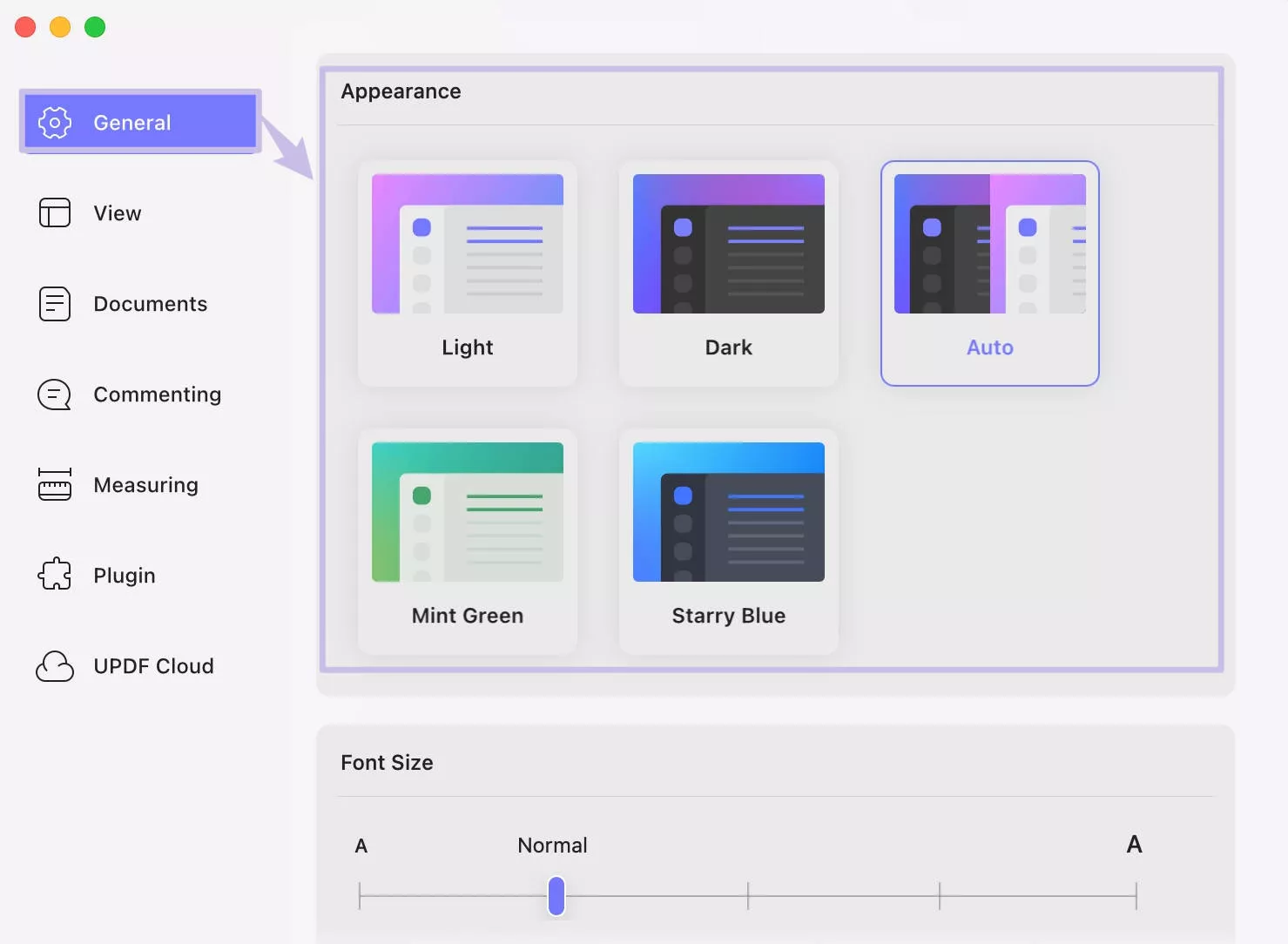The width and height of the screenshot is (1288, 944).
Task: Choose the Light theme thumbnail
Action: coord(468,244)
